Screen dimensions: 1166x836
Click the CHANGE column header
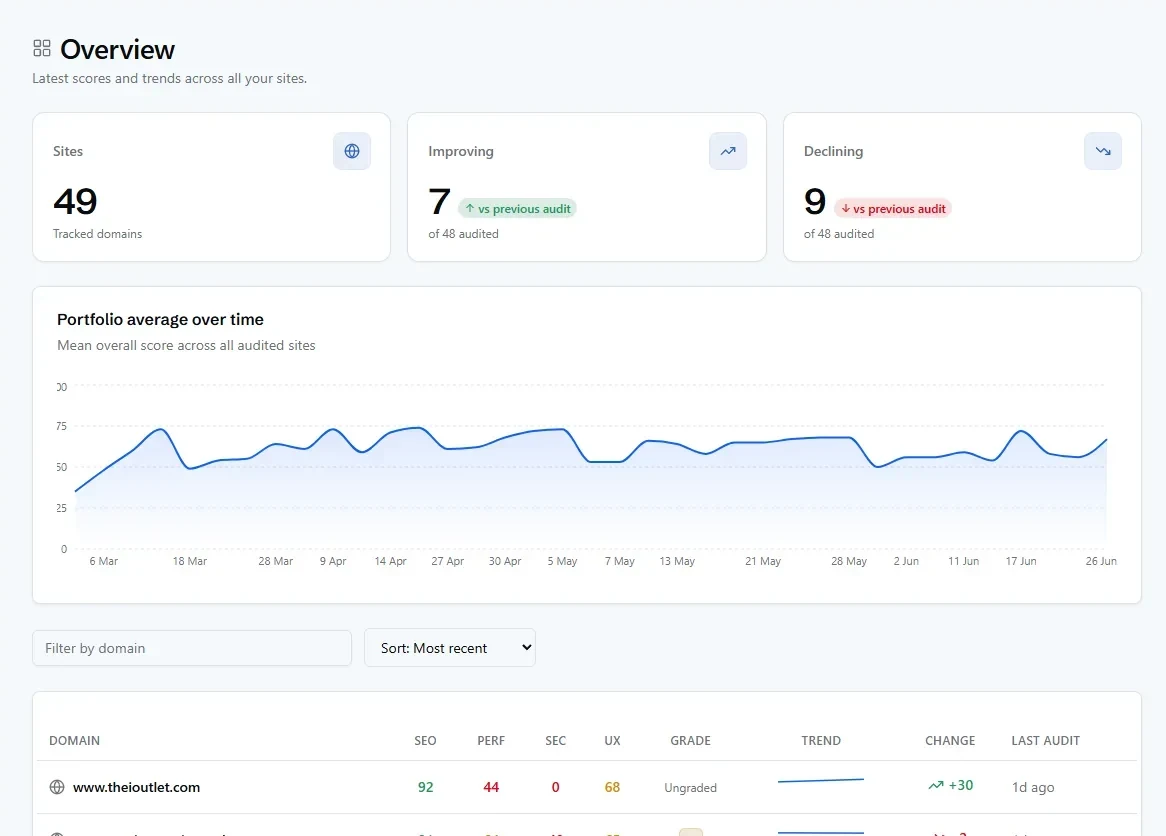[x=950, y=741]
